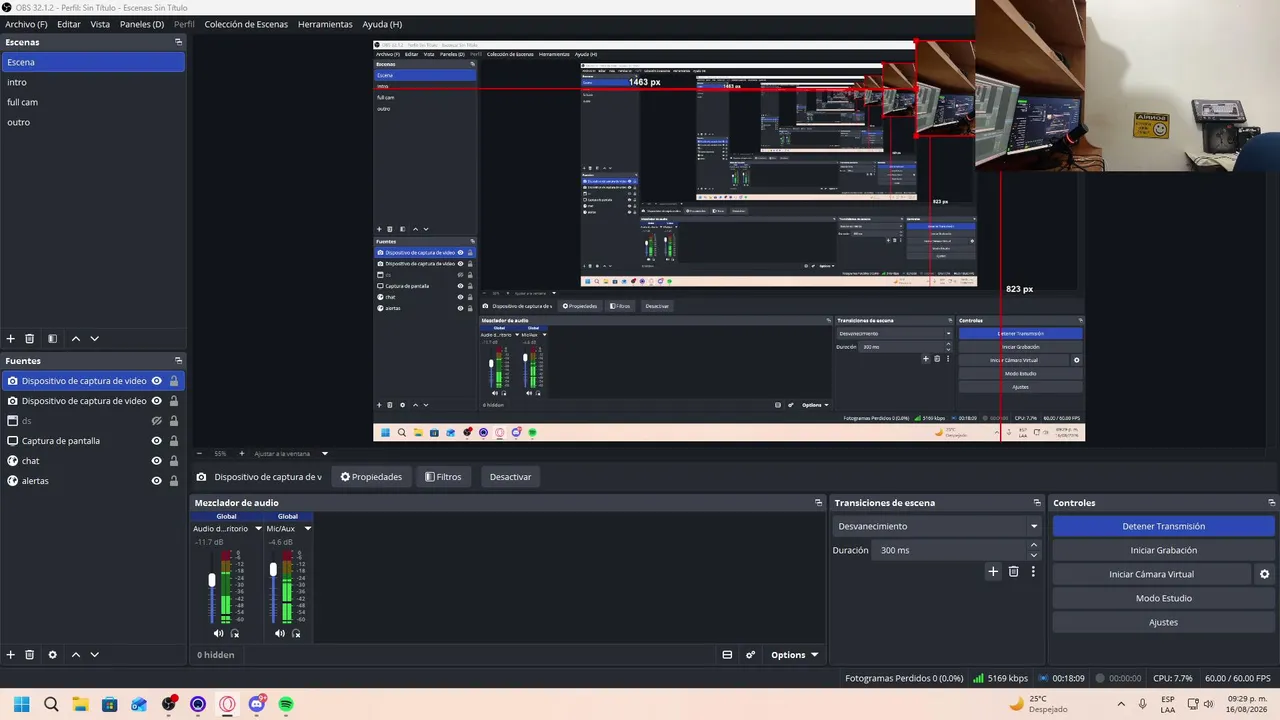
Task: Open File Explorer from the taskbar
Action: click(80, 704)
